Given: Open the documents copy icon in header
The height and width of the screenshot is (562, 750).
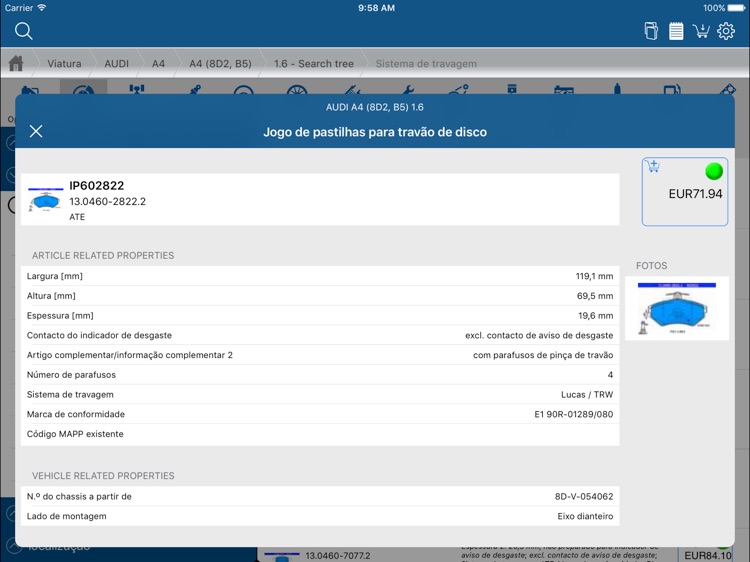Looking at the screenshot, I should coord(651,31).
